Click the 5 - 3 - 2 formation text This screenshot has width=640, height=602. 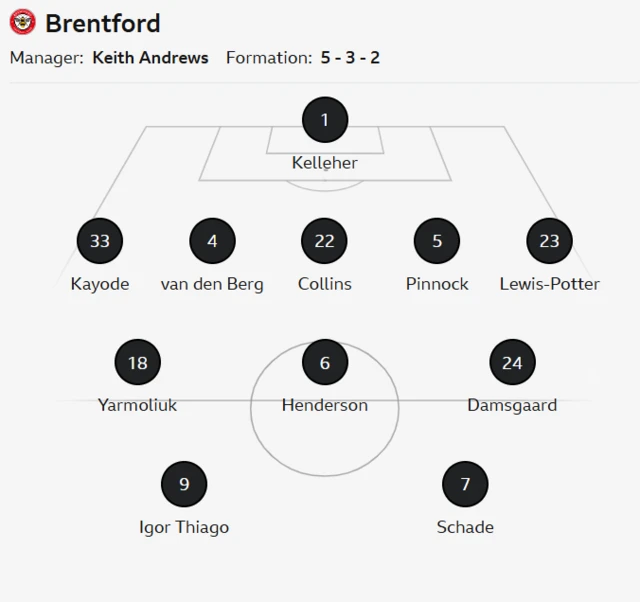(x=350, y=58)
